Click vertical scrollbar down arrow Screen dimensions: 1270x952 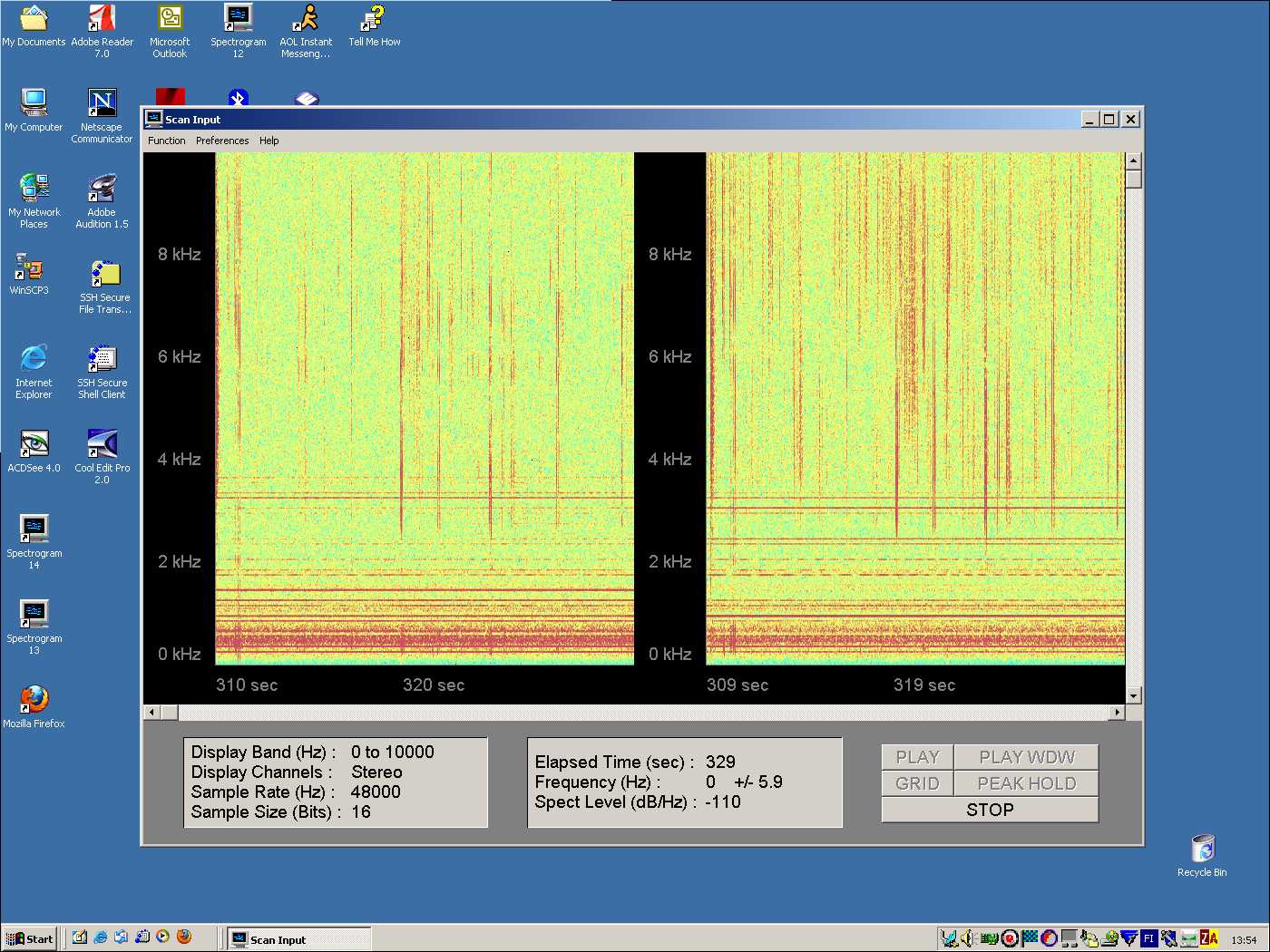click(1133, 695)
